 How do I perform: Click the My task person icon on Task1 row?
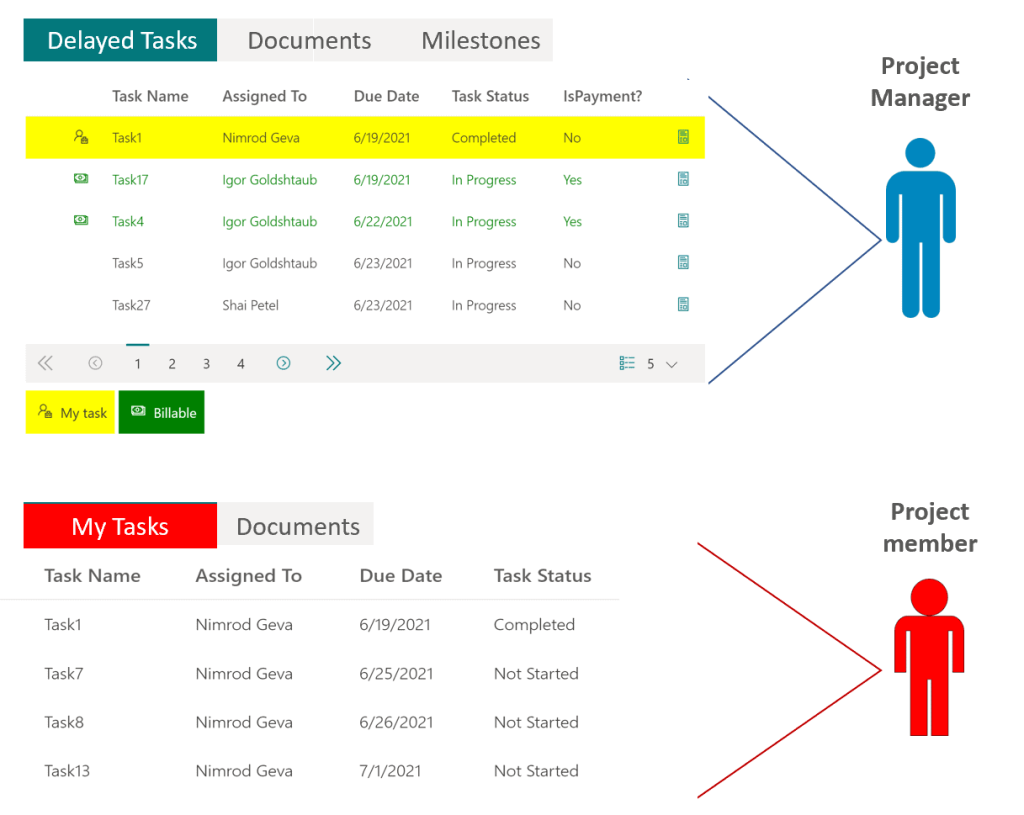pos(80,137)
